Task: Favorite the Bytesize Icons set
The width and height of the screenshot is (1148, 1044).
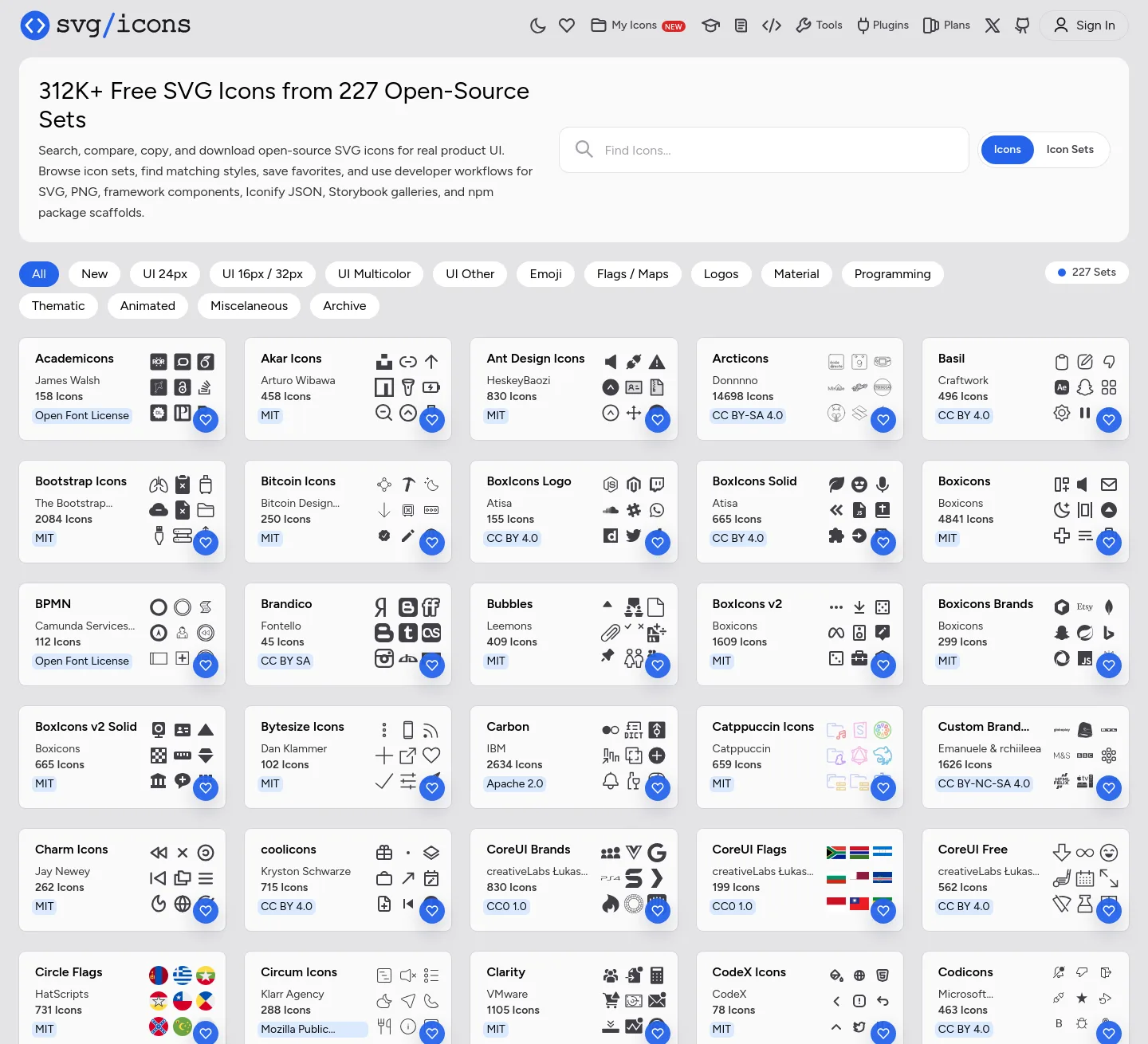Action: point(432,788)
